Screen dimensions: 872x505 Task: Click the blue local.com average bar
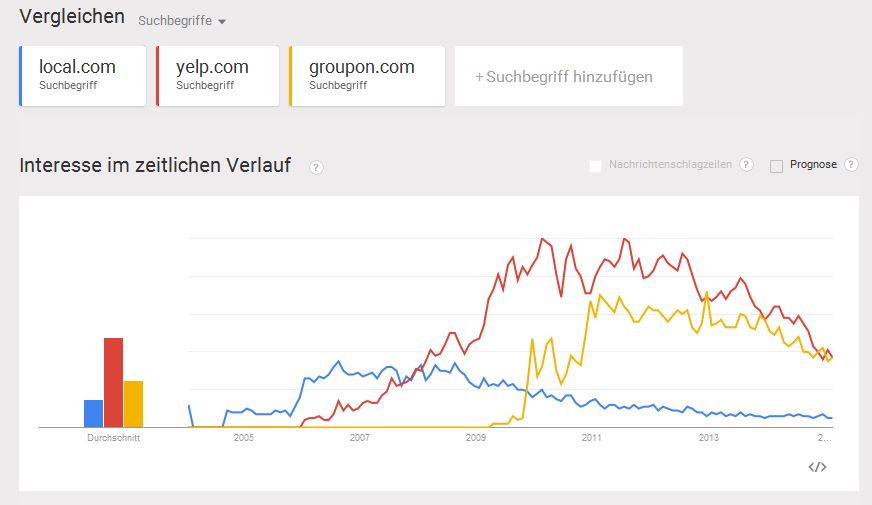93,413
